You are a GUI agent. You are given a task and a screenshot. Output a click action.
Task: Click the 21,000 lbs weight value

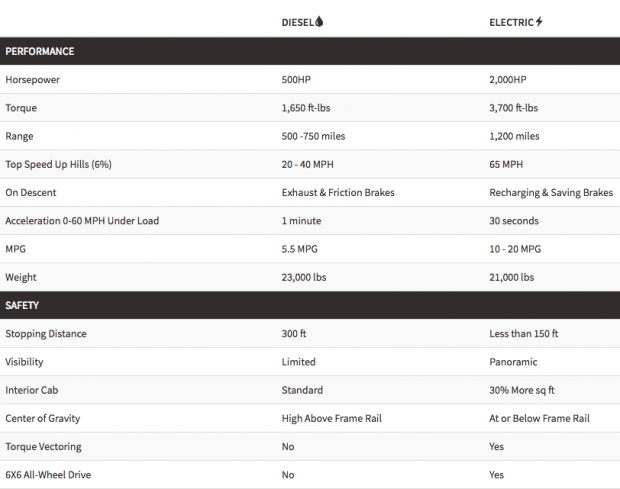point(512,278)
